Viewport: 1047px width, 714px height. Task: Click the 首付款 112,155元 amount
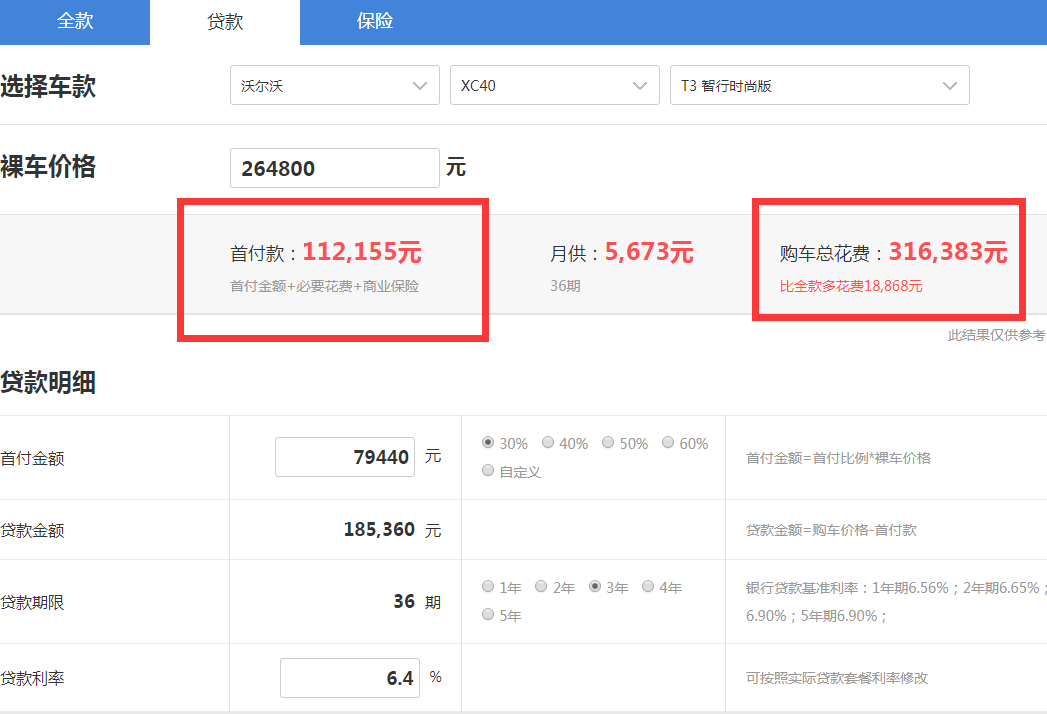[x=362, y=252]
